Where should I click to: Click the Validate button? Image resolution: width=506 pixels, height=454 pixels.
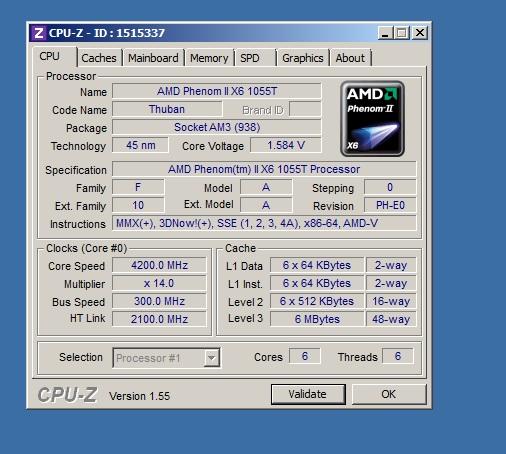308,394
